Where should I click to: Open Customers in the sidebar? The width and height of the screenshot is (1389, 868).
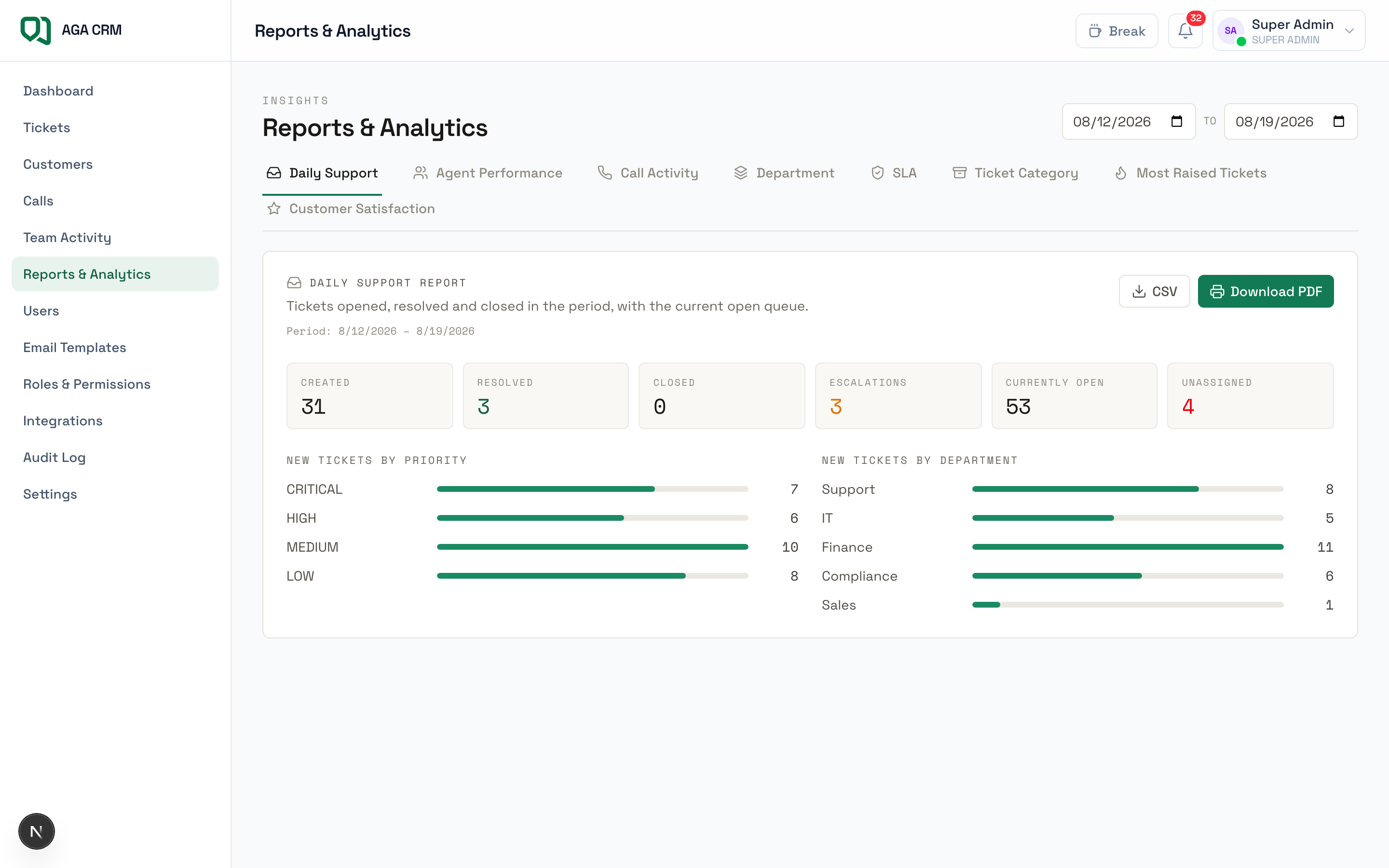tap(115, 164)
